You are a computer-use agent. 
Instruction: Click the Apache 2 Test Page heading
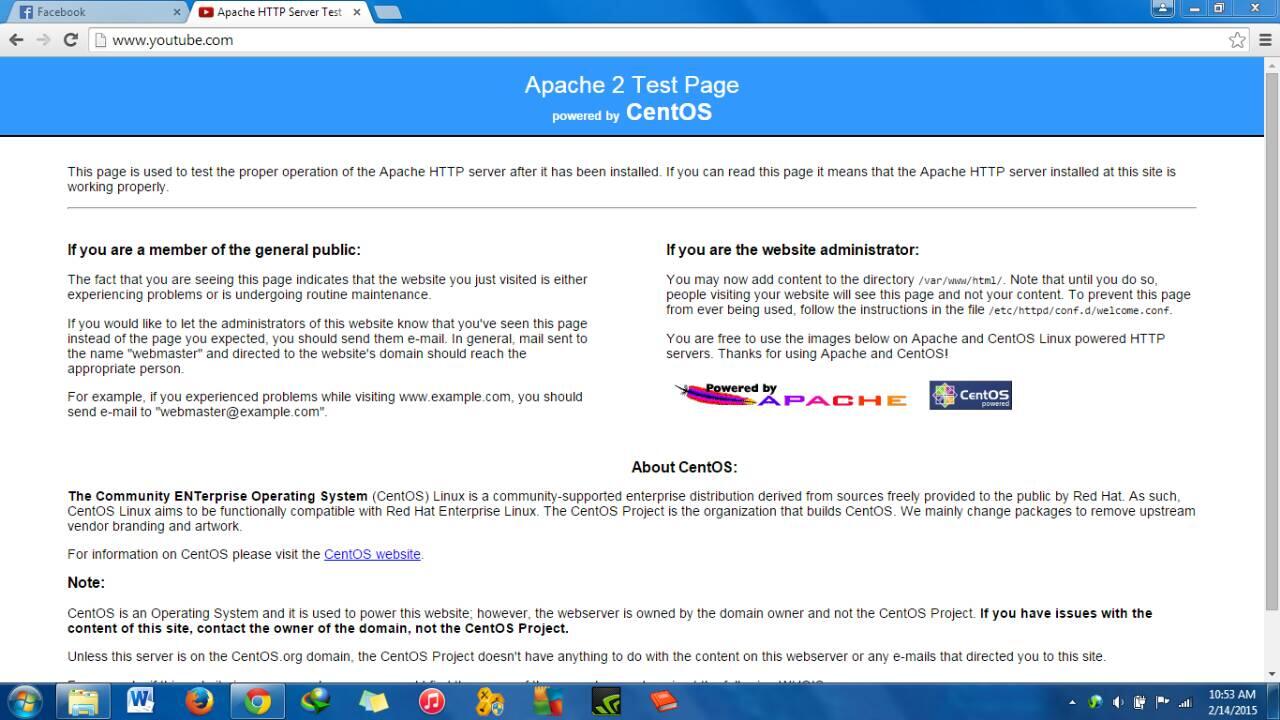tap(632, 85)
